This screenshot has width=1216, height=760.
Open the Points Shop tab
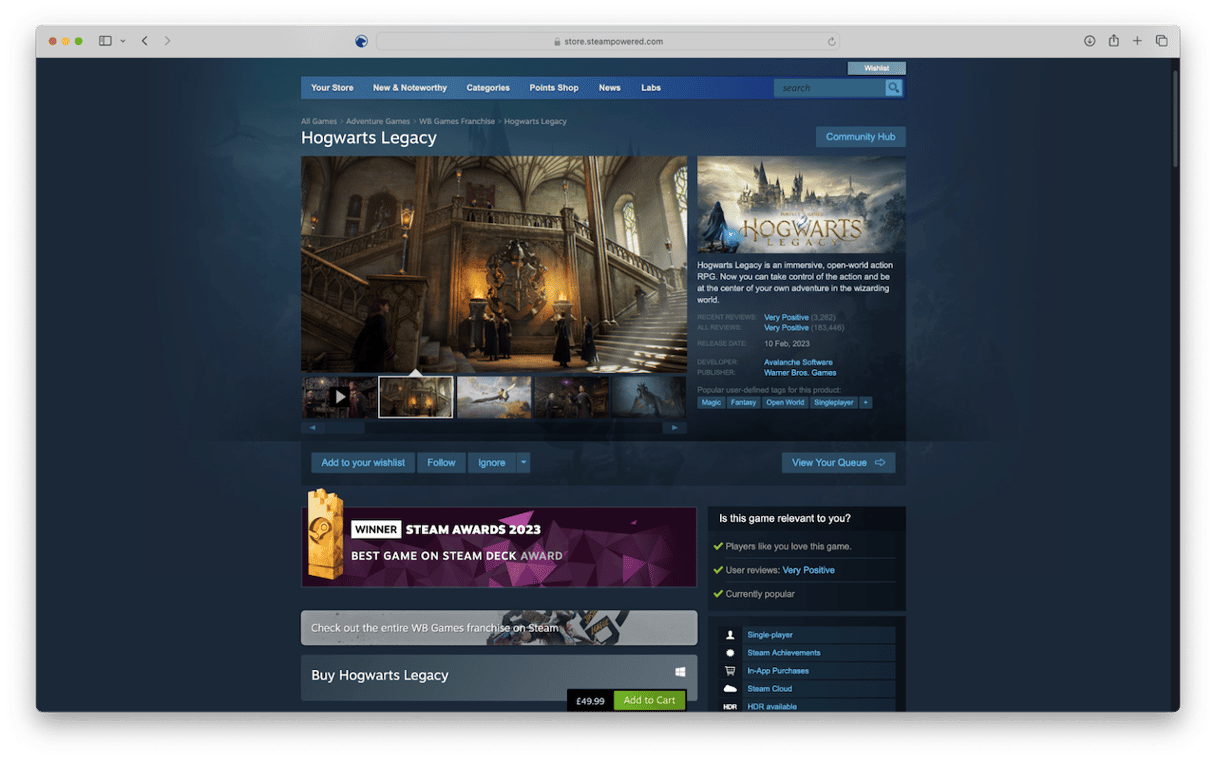point(554,88)
